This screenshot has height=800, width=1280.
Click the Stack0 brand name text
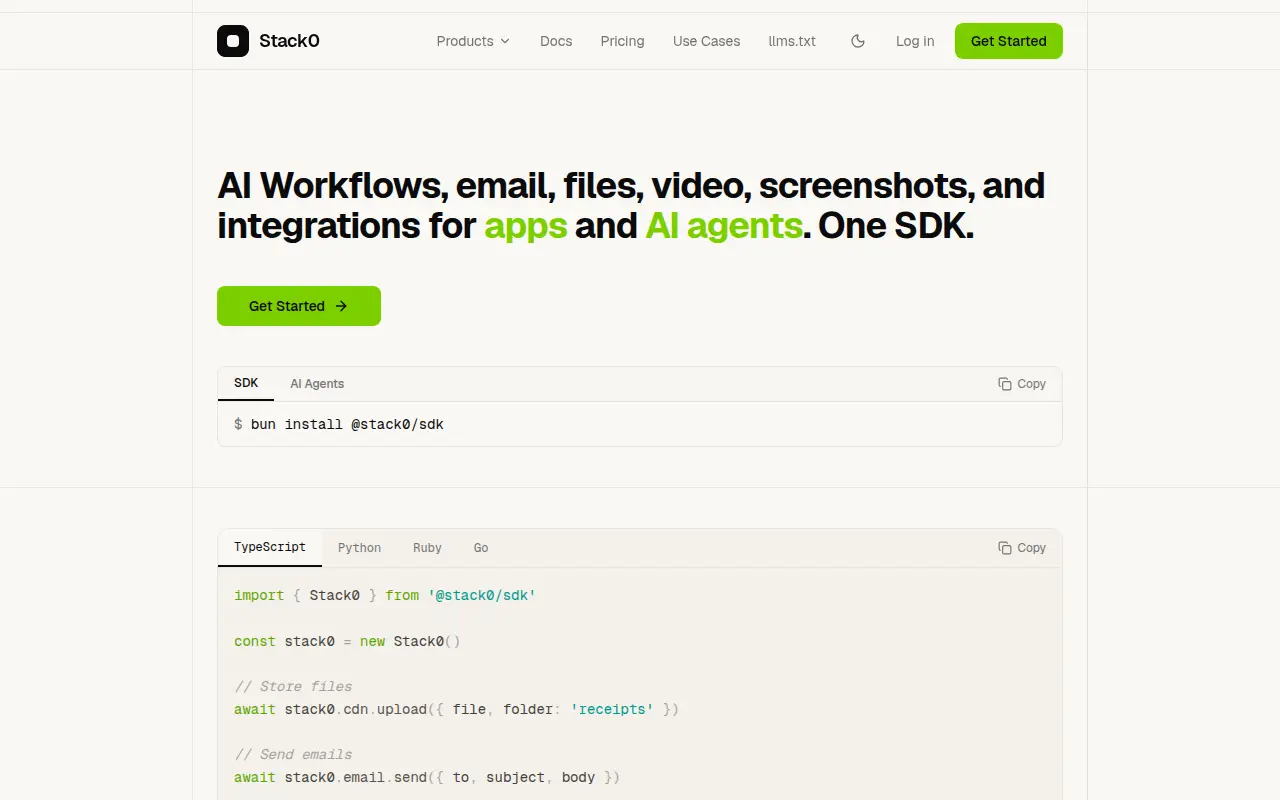pos(289,41)
